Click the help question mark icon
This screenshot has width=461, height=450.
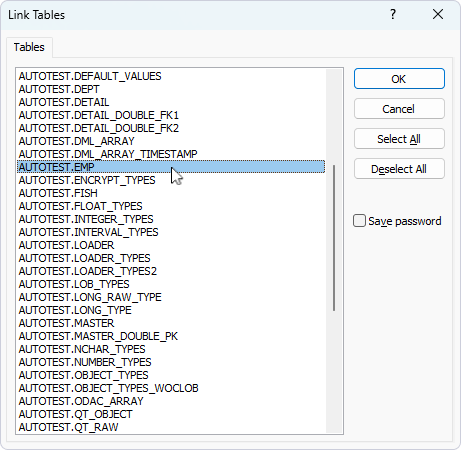[393, 14]
